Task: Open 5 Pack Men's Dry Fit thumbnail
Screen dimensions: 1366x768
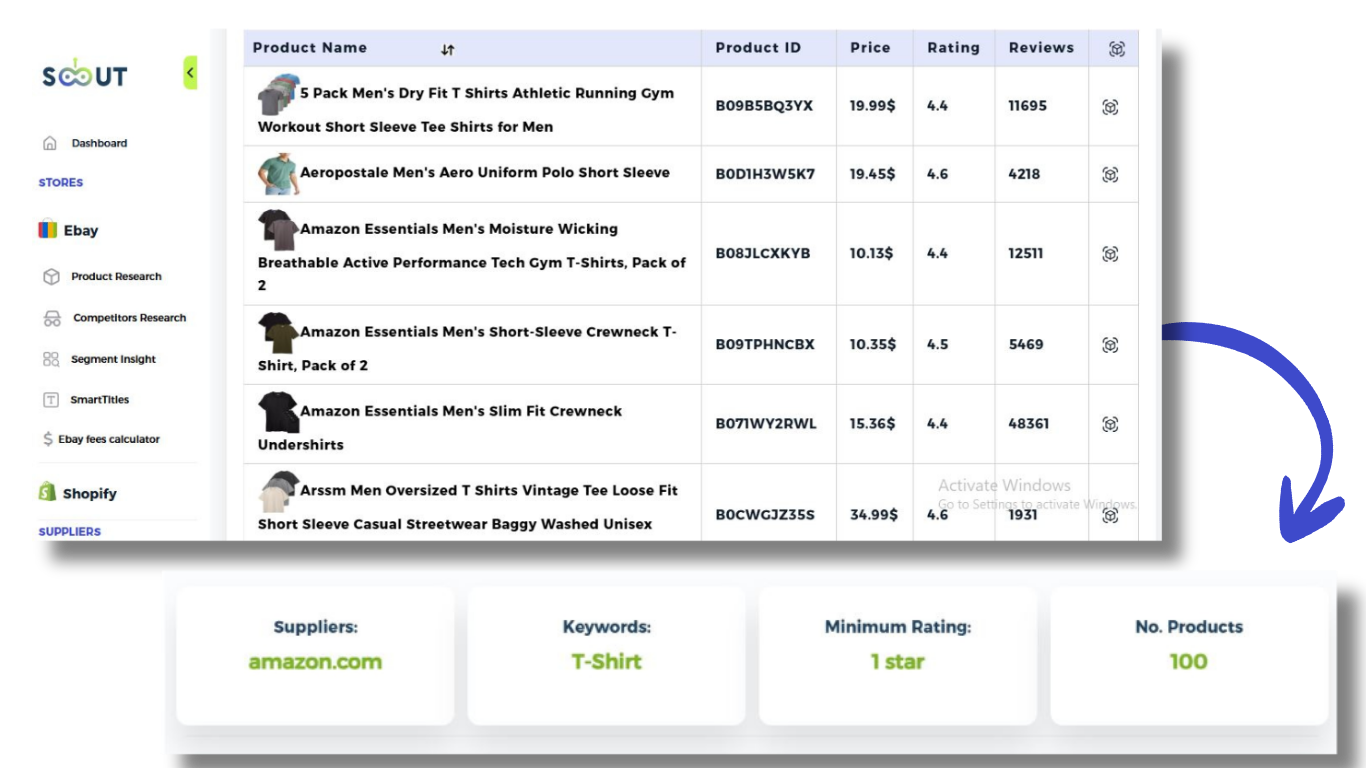Action: [x=278, y=94]
